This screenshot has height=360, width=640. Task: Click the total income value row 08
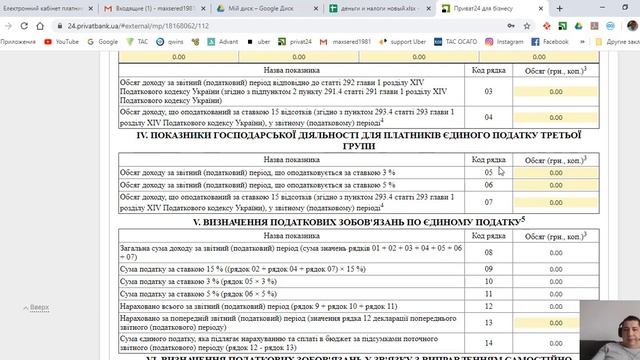tap(556, 253)
